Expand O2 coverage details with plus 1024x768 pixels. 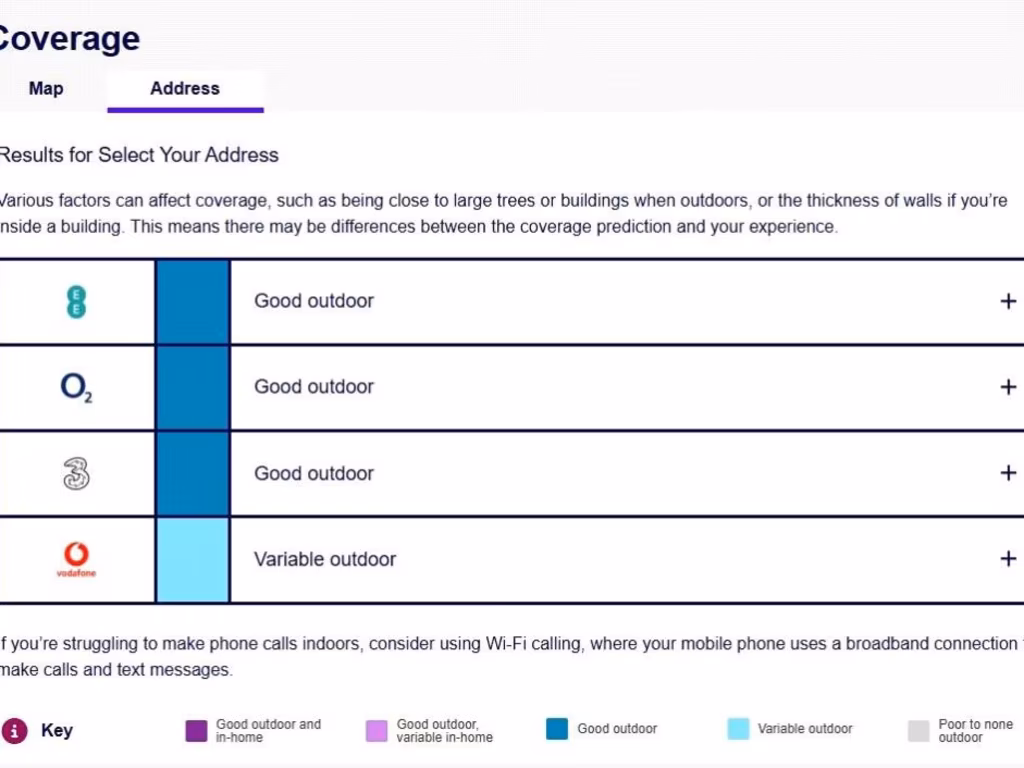(x=1008, y=387)
